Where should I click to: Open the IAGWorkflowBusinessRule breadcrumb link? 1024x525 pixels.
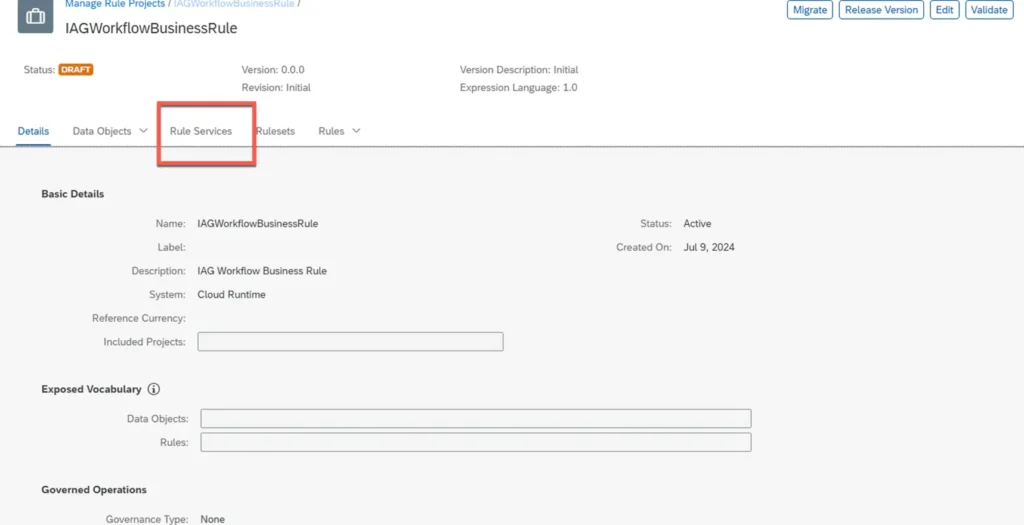234,4
